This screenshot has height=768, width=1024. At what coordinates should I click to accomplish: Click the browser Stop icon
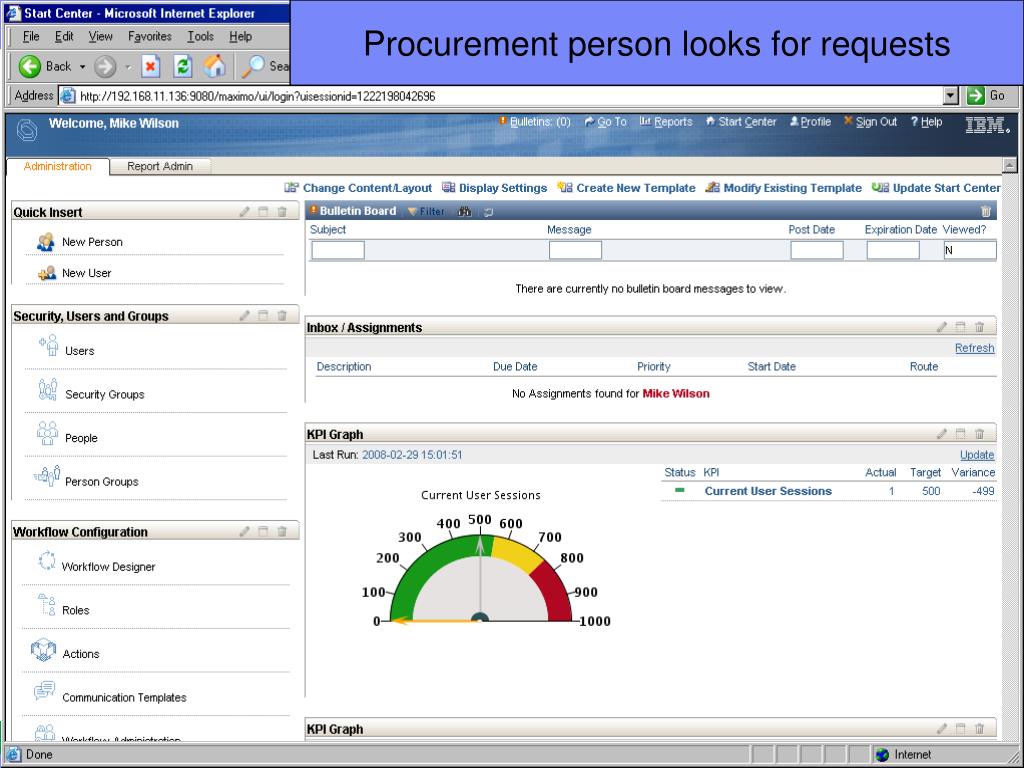pyautogui.click(x=151, y=66)
